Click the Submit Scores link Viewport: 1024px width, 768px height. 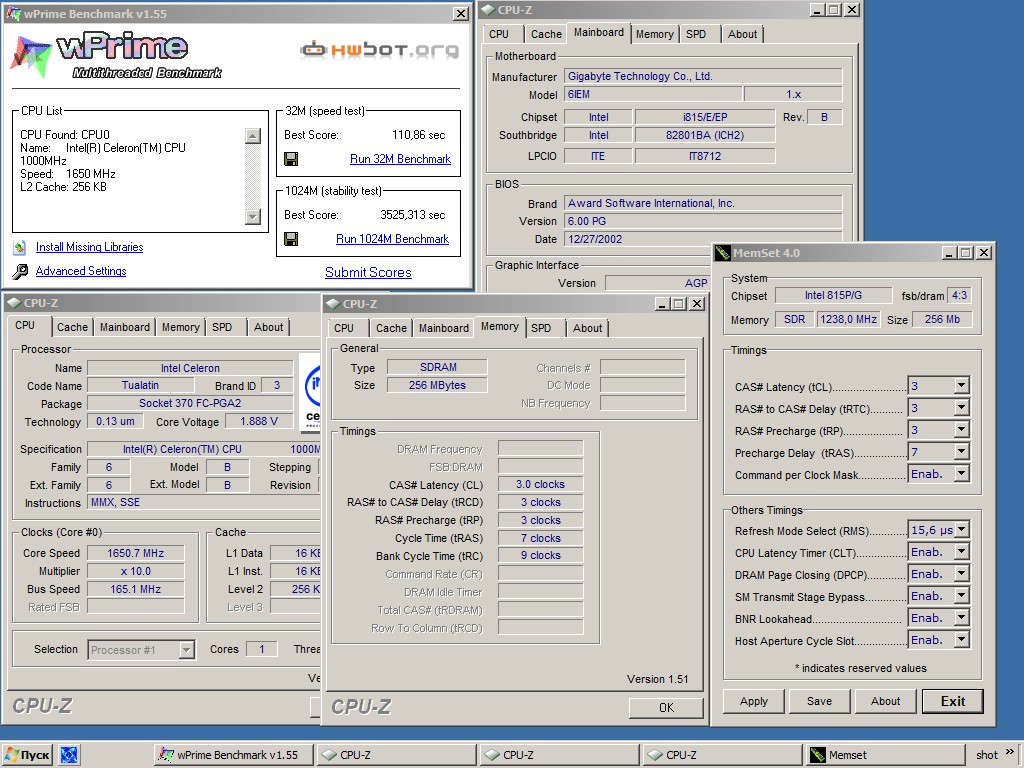(368, 272)
